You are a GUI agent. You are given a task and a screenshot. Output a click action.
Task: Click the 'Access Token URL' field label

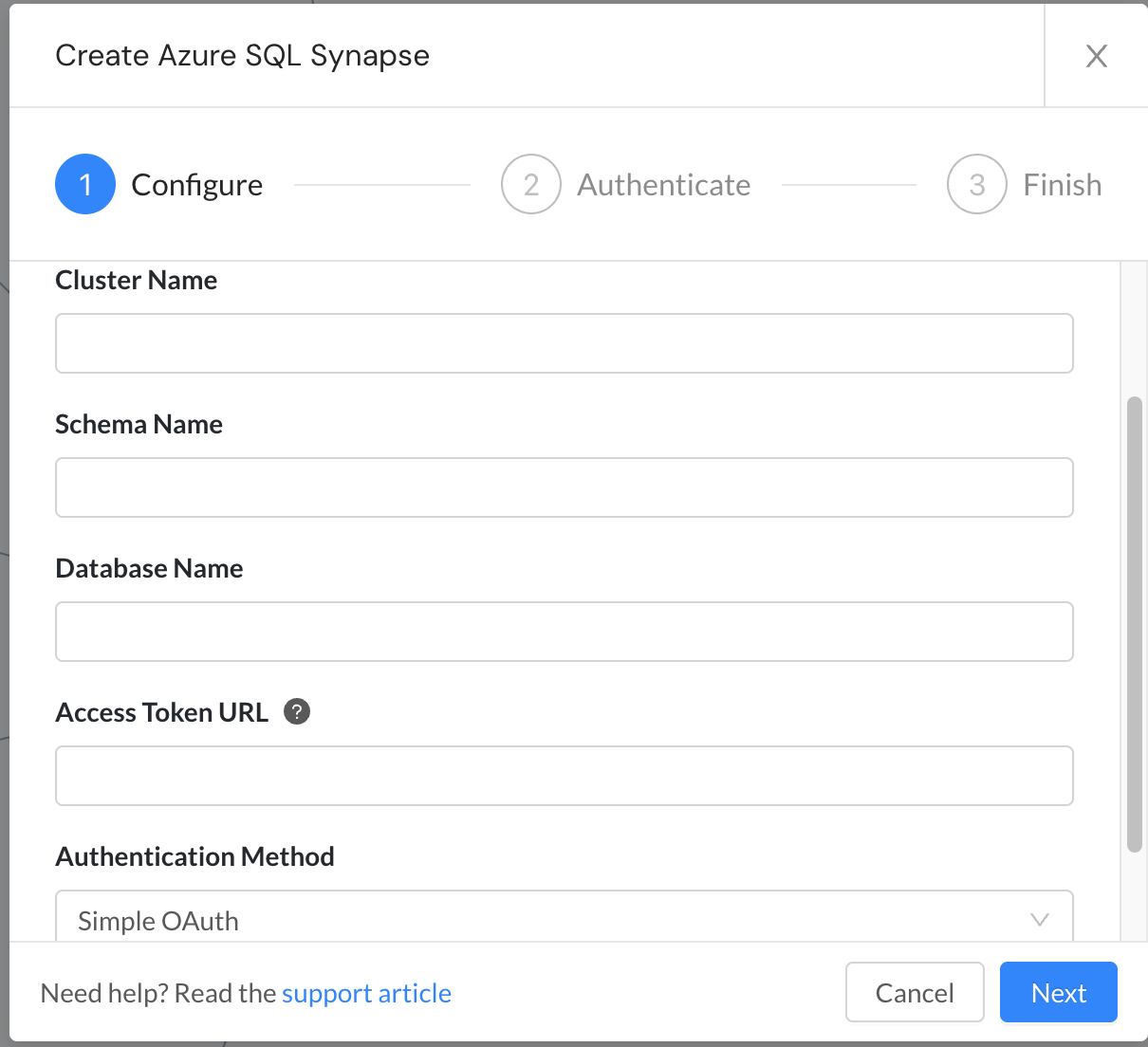click(x=162, y=712)
